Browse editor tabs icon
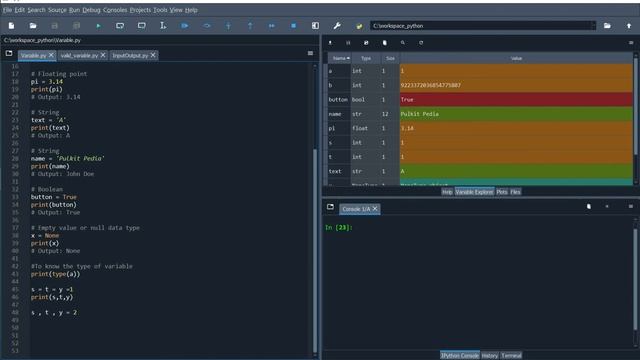This screenshot has width=640, height=360. click(x=9, y=53)
